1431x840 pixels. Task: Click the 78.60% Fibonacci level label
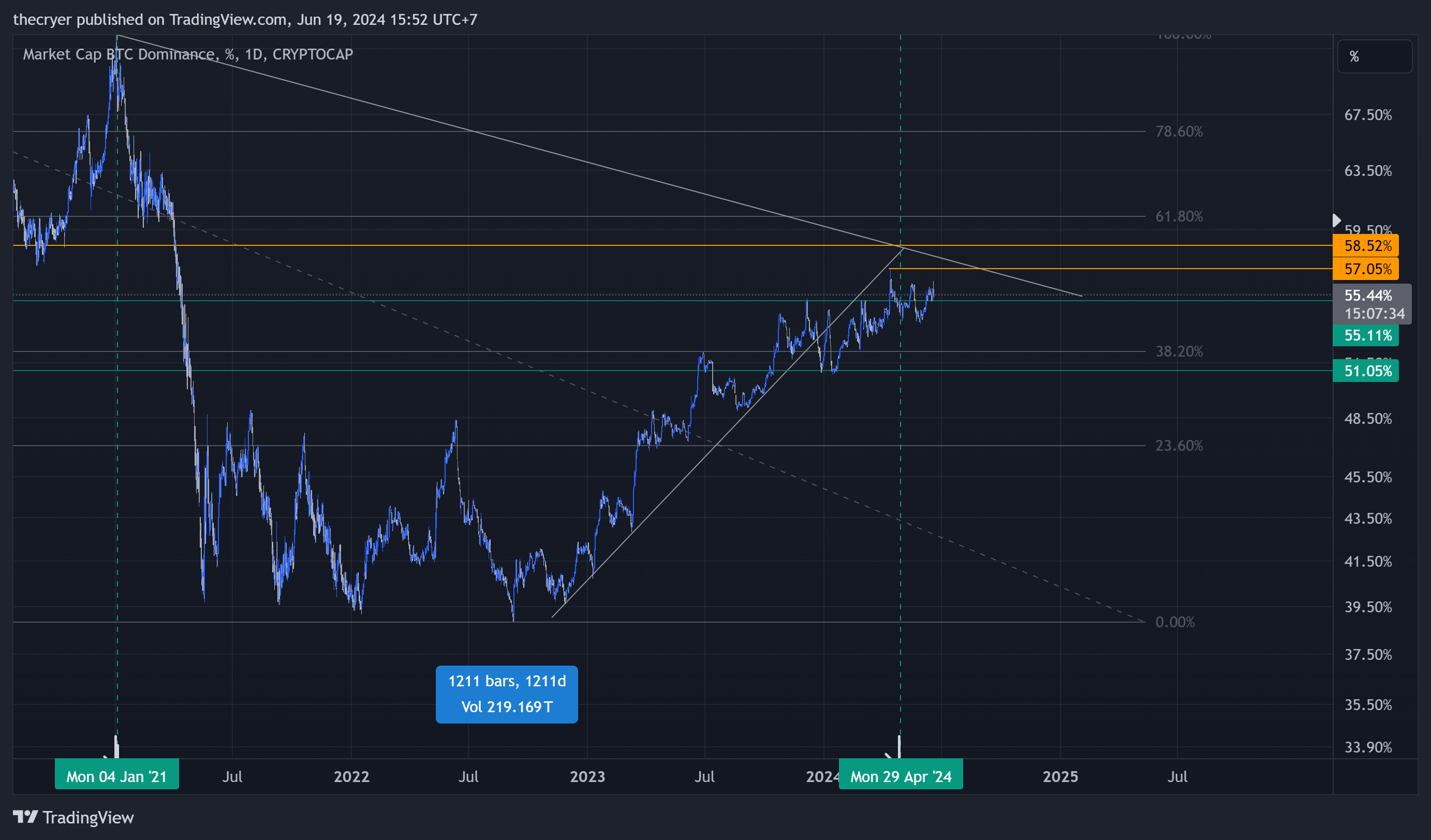[x=1179, y=131]
